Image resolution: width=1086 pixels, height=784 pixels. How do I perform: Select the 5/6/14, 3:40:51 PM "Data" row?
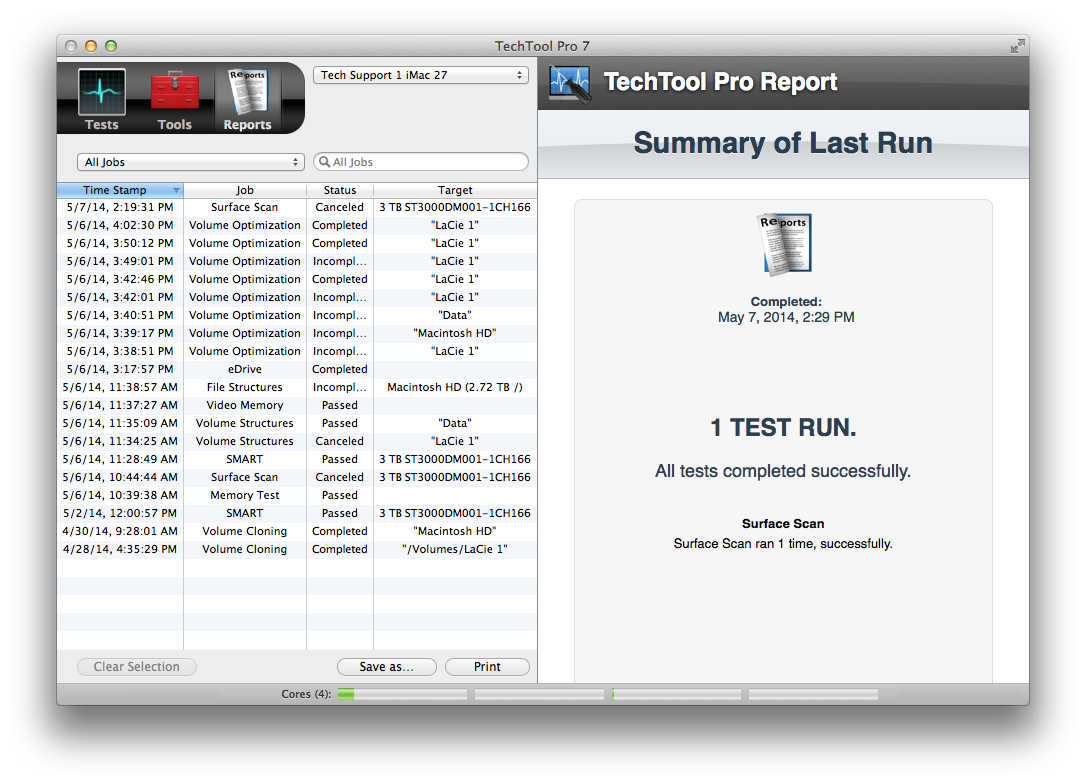tap(297, 315)
